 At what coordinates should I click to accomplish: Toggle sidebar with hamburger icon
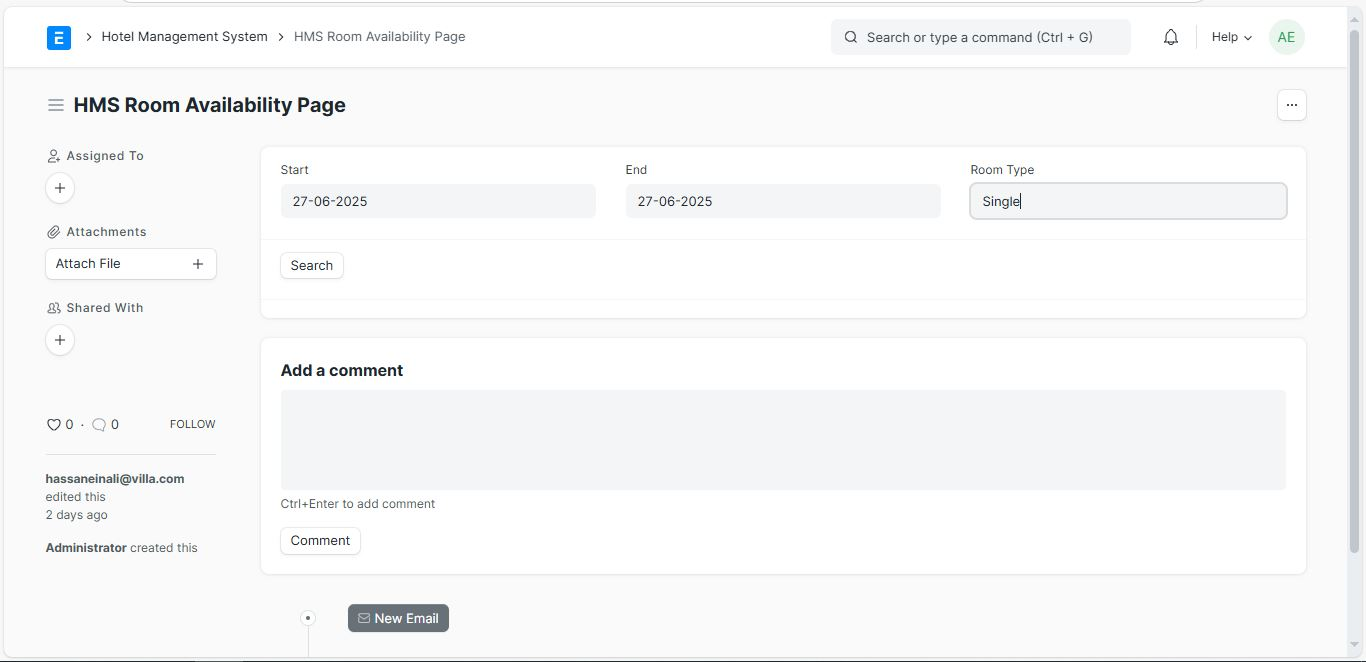56,105
